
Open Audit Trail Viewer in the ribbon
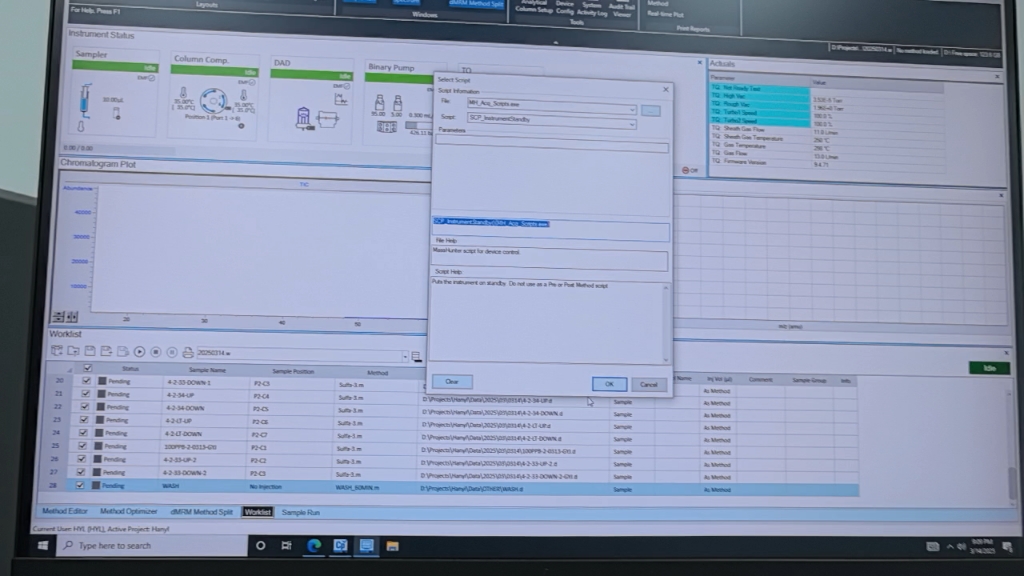coord(622,10)
